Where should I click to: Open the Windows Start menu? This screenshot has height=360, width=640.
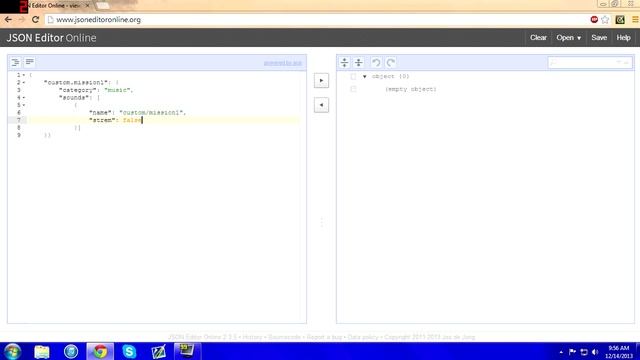12,351
